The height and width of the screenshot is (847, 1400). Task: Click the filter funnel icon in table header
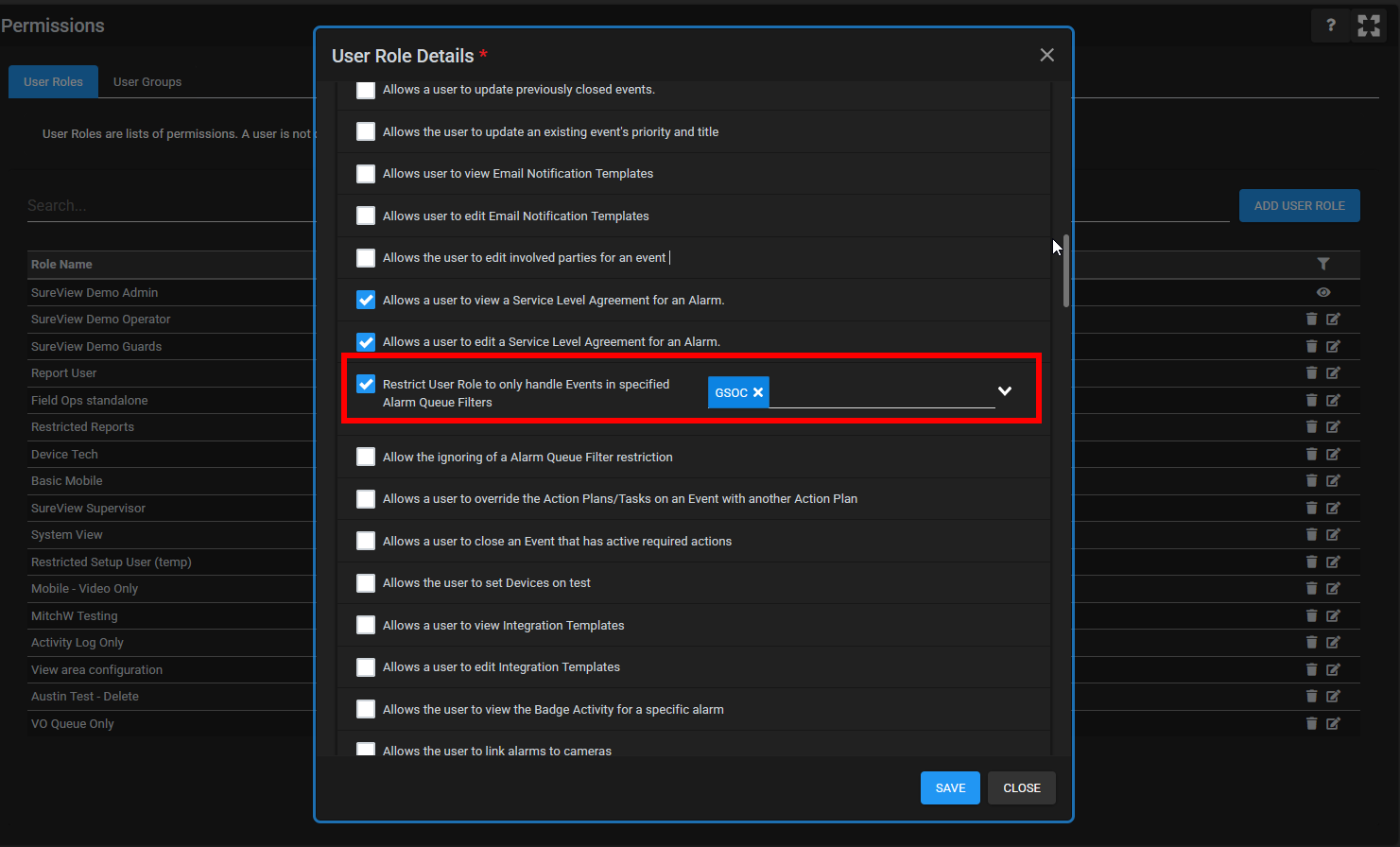click(1322, 264)
